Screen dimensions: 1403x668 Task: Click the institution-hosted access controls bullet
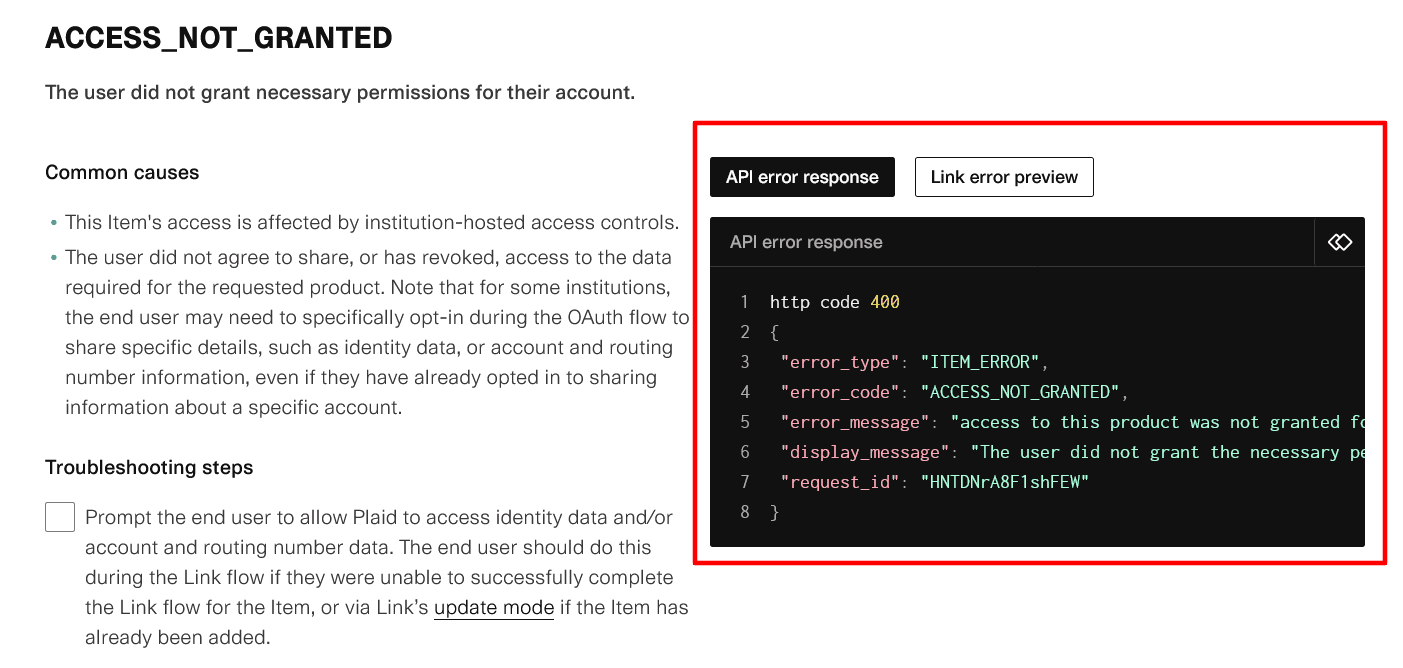point(372,222)
